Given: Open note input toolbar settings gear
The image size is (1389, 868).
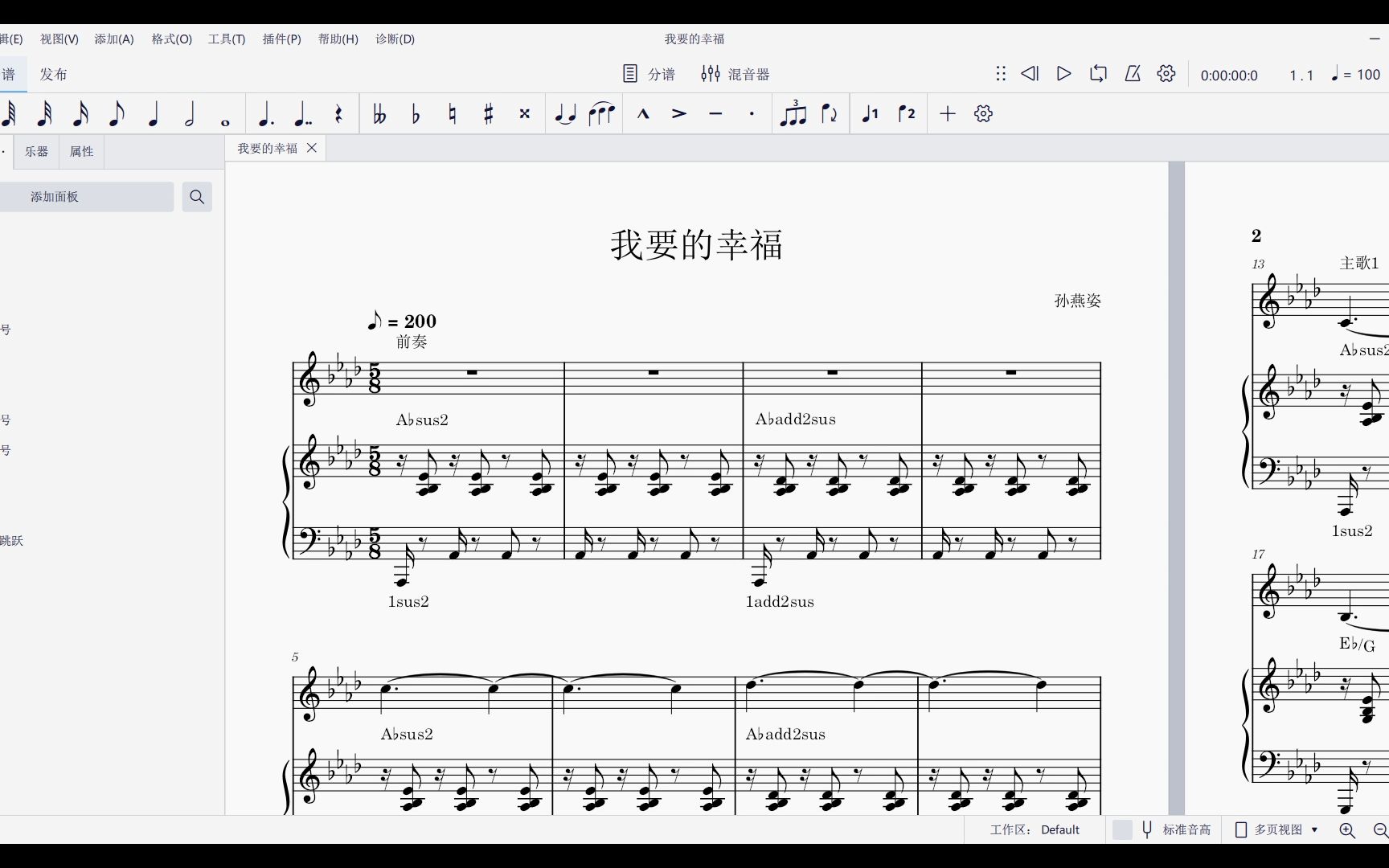Looking at the screenshot, I should (x=984, y=114).
